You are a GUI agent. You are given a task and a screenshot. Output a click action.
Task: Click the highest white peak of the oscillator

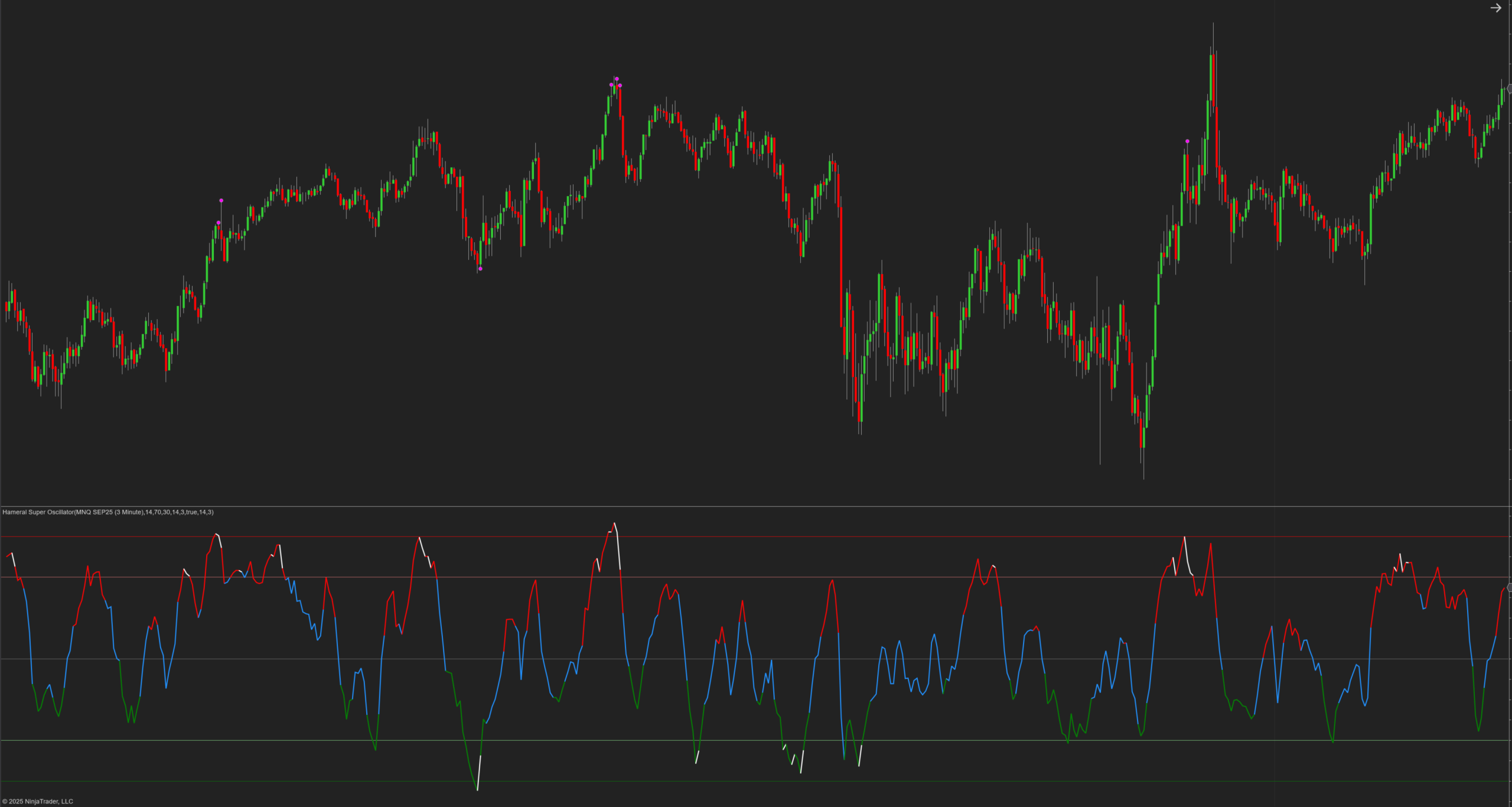coord(615,525)
